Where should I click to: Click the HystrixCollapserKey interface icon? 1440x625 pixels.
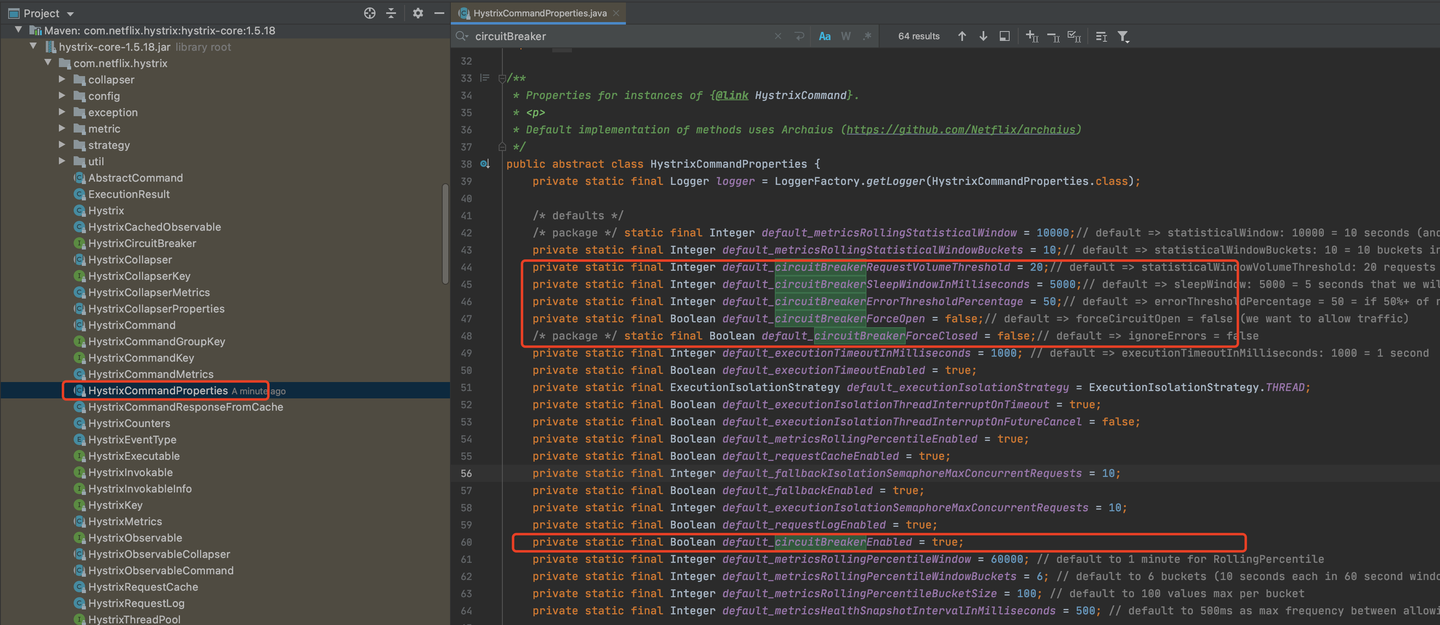[80, 276]
